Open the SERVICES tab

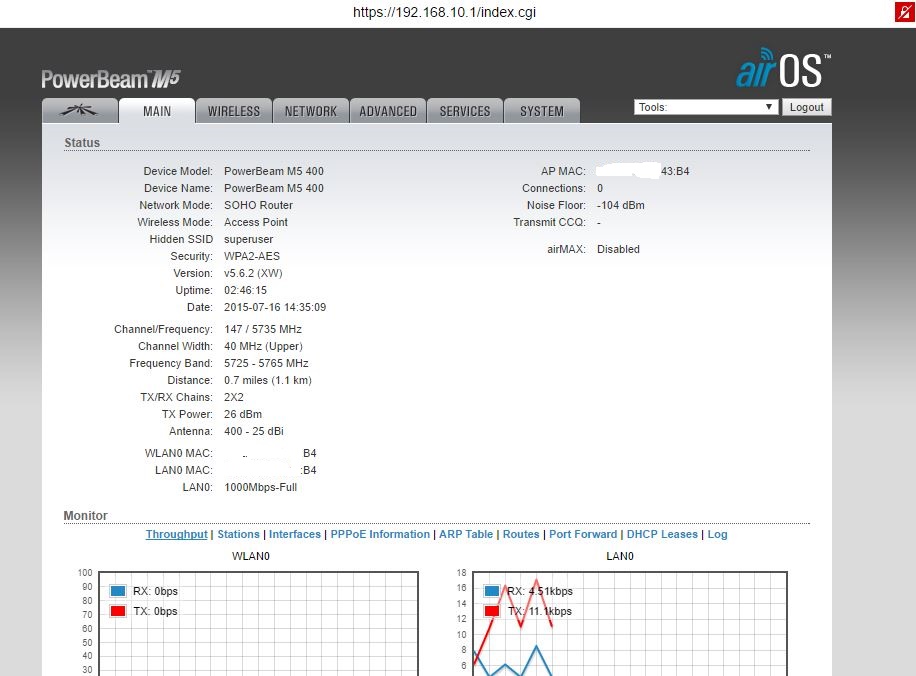click(465, 111)
